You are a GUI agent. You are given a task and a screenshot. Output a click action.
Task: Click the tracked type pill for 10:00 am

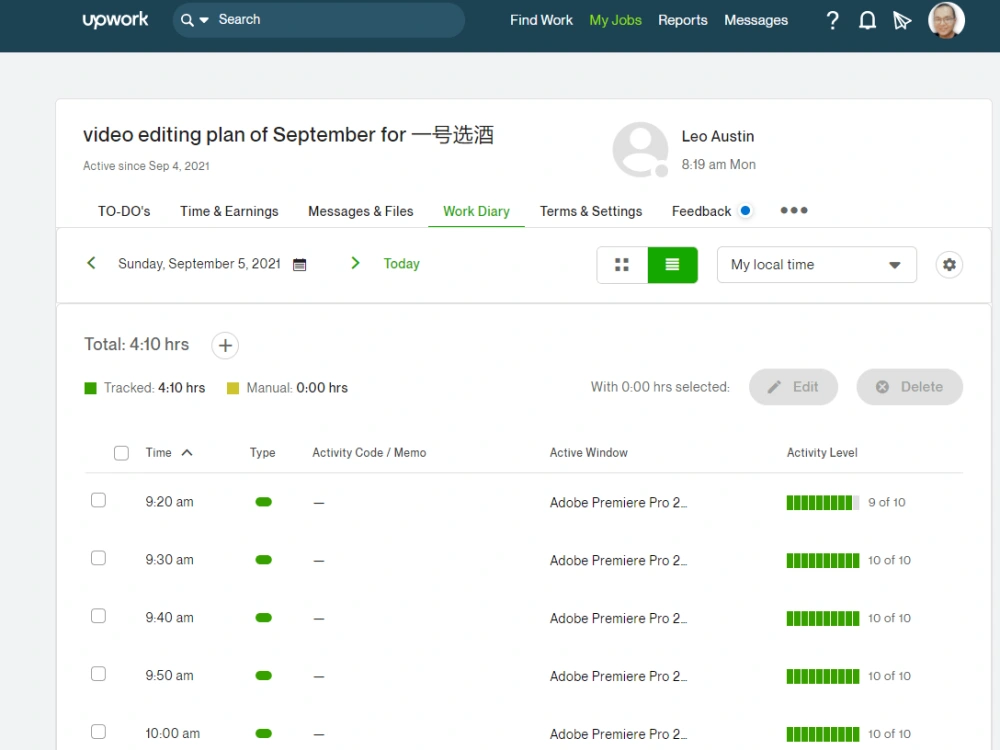(x=263, y=734)
